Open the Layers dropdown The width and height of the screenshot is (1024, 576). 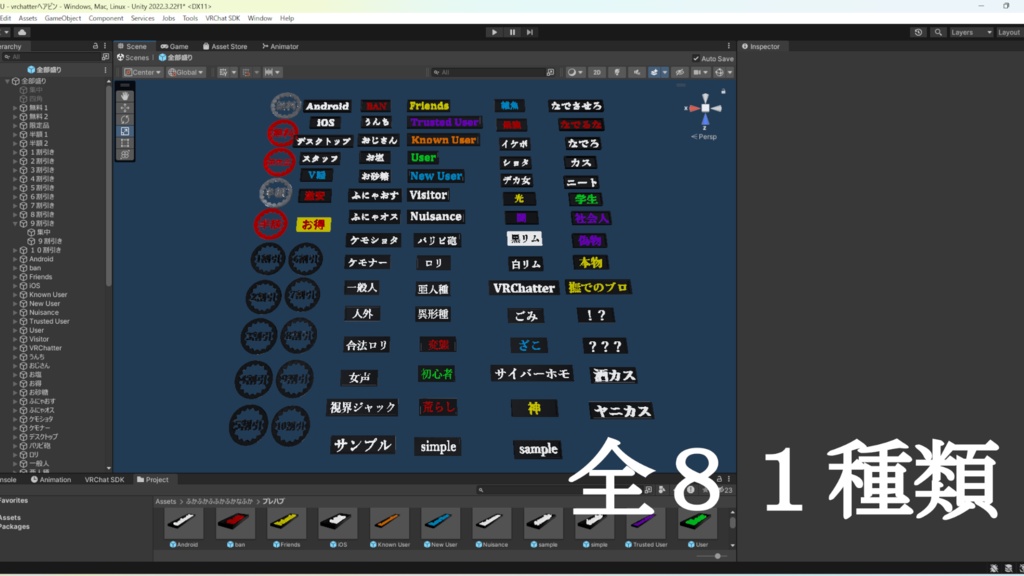[970, 32]
